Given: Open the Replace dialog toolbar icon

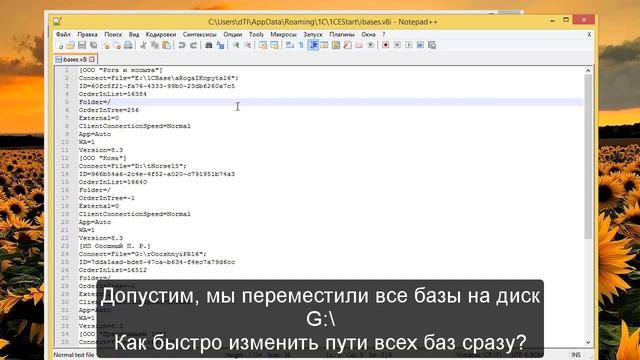Looking at the screenshot, I should (220, 45).
